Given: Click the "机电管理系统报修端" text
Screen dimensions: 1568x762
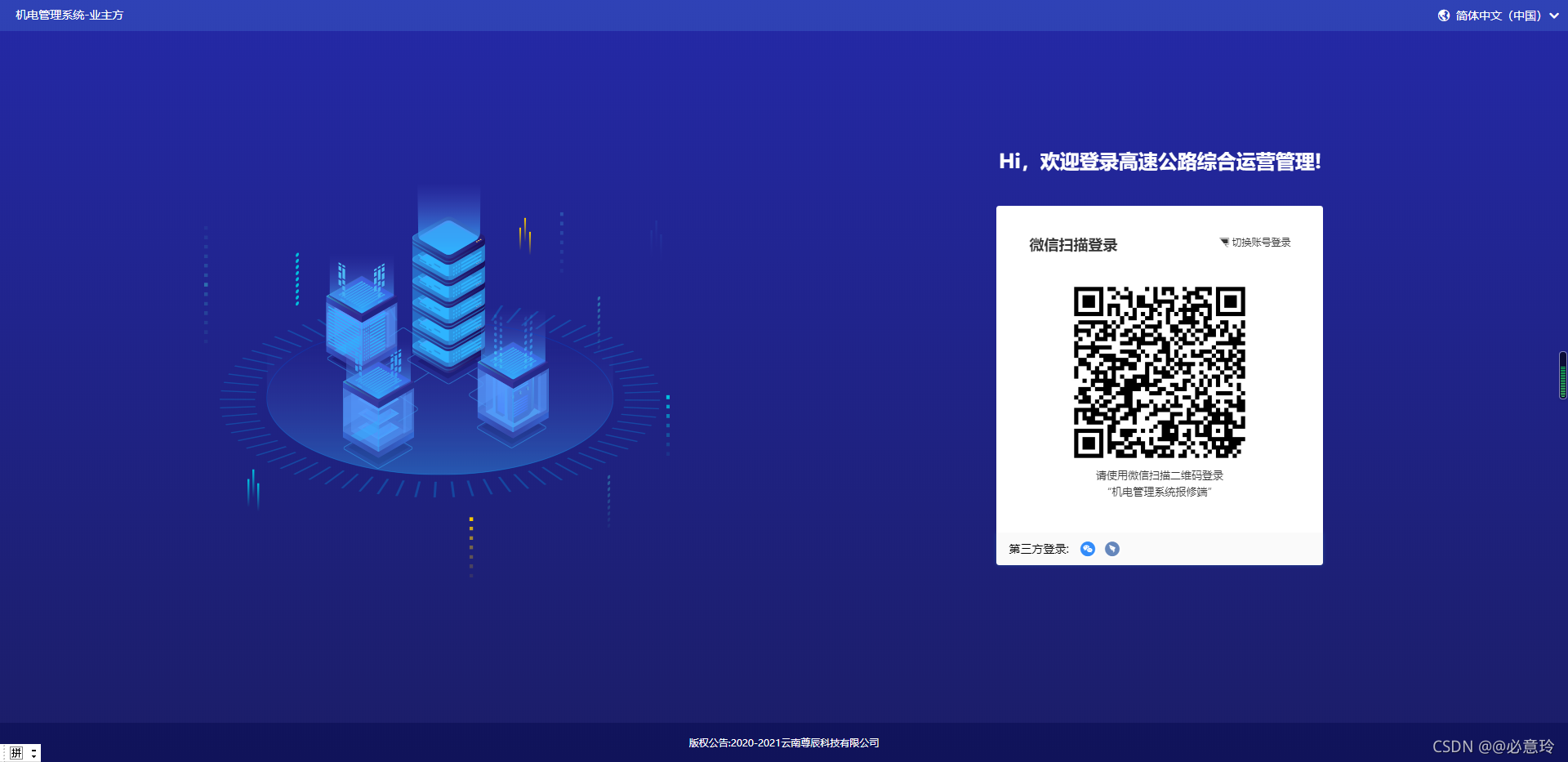Looking at the screenshot, I should click(1160, 492).
